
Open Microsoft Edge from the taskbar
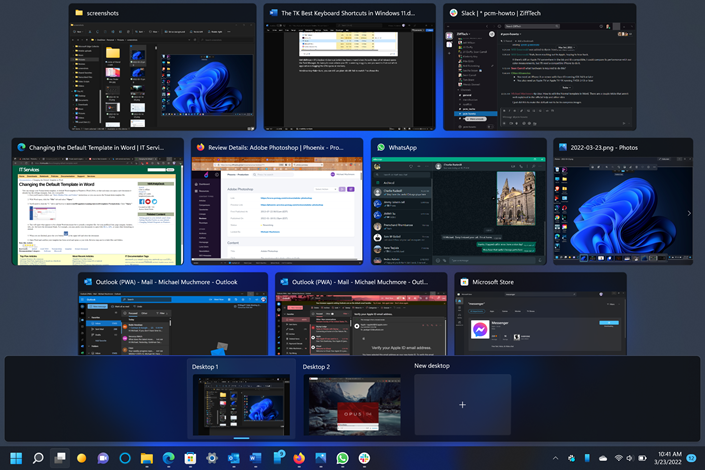[168, 458]
